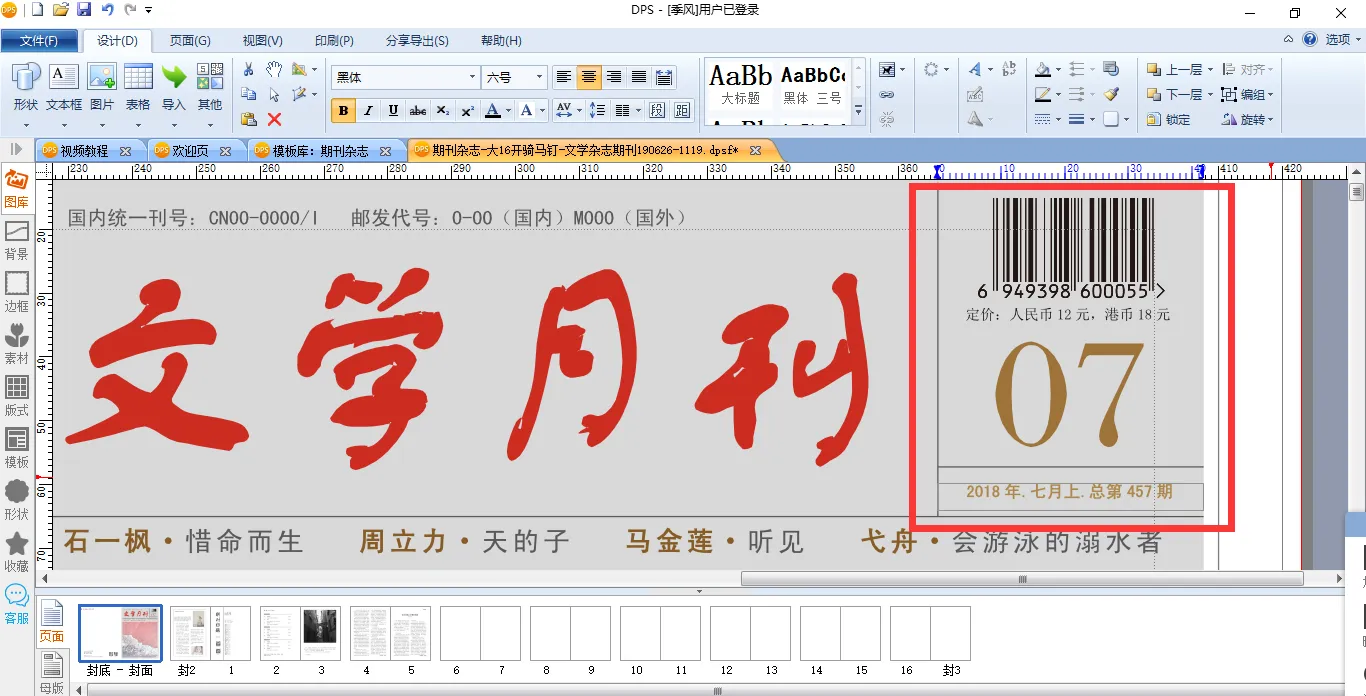1366x696 pixels.
Task: Click the format painter brush icon
Action: pos(1111,94)
